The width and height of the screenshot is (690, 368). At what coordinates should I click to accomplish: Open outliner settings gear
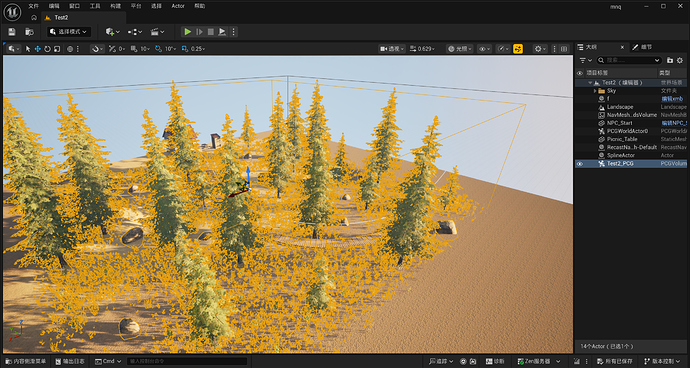(679, 60)
